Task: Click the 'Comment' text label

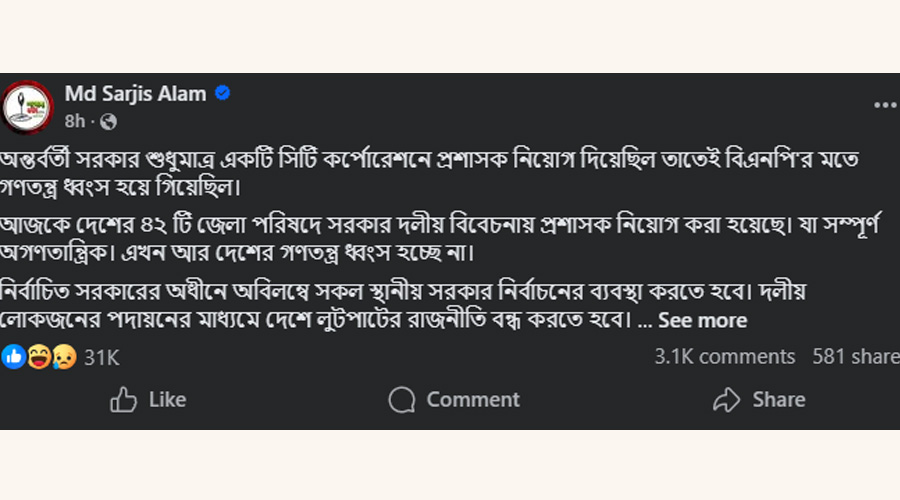Action: coord(473,400)
